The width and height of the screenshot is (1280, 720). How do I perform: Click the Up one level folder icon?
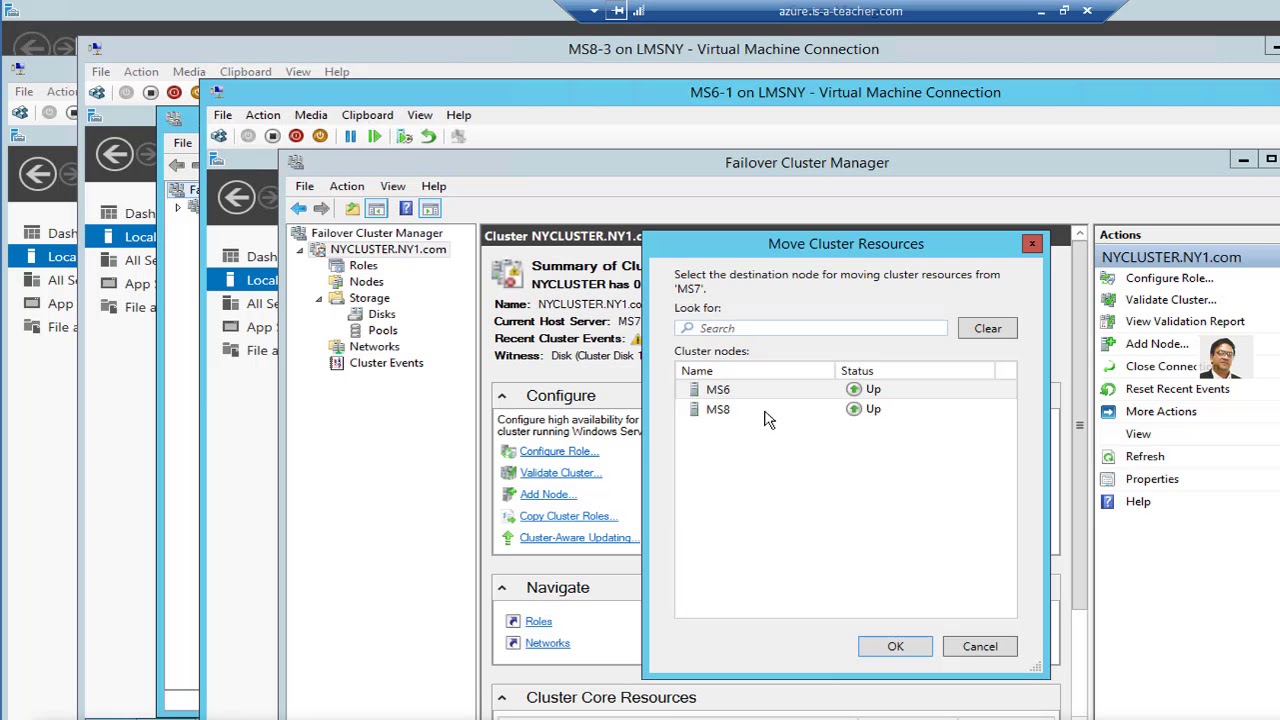[x=352, y=208]
